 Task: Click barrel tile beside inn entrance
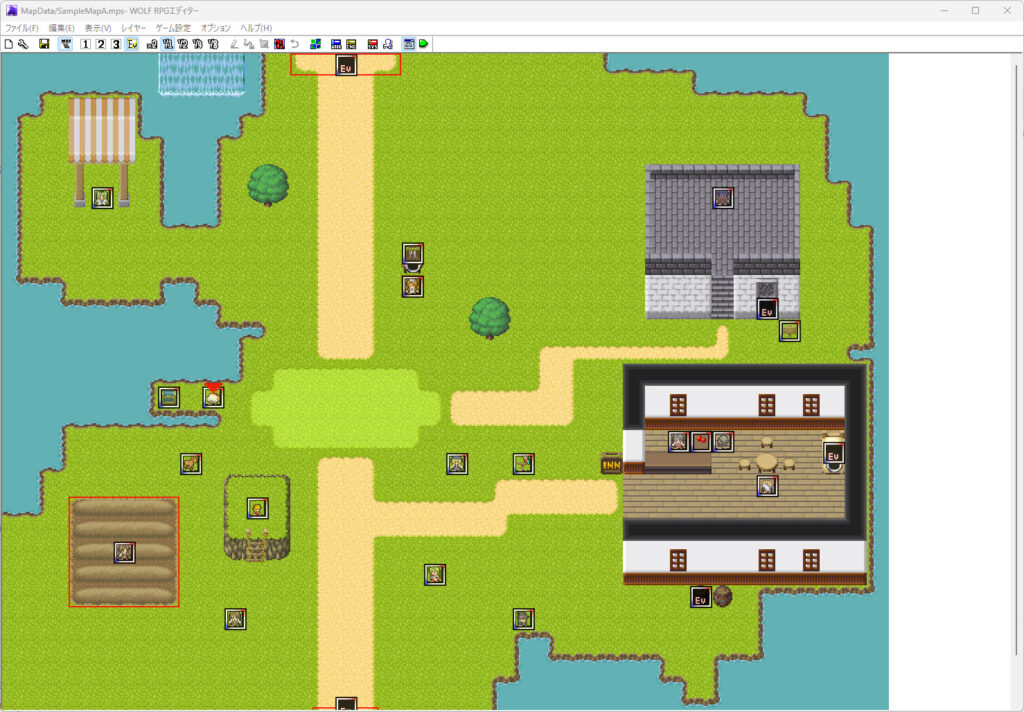[x=722, y=596]
